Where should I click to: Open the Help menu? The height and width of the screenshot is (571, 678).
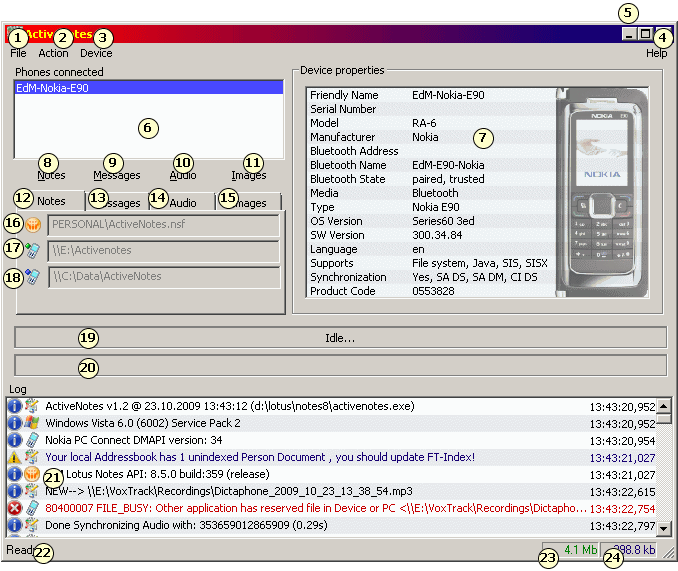[x=656, y=53]
